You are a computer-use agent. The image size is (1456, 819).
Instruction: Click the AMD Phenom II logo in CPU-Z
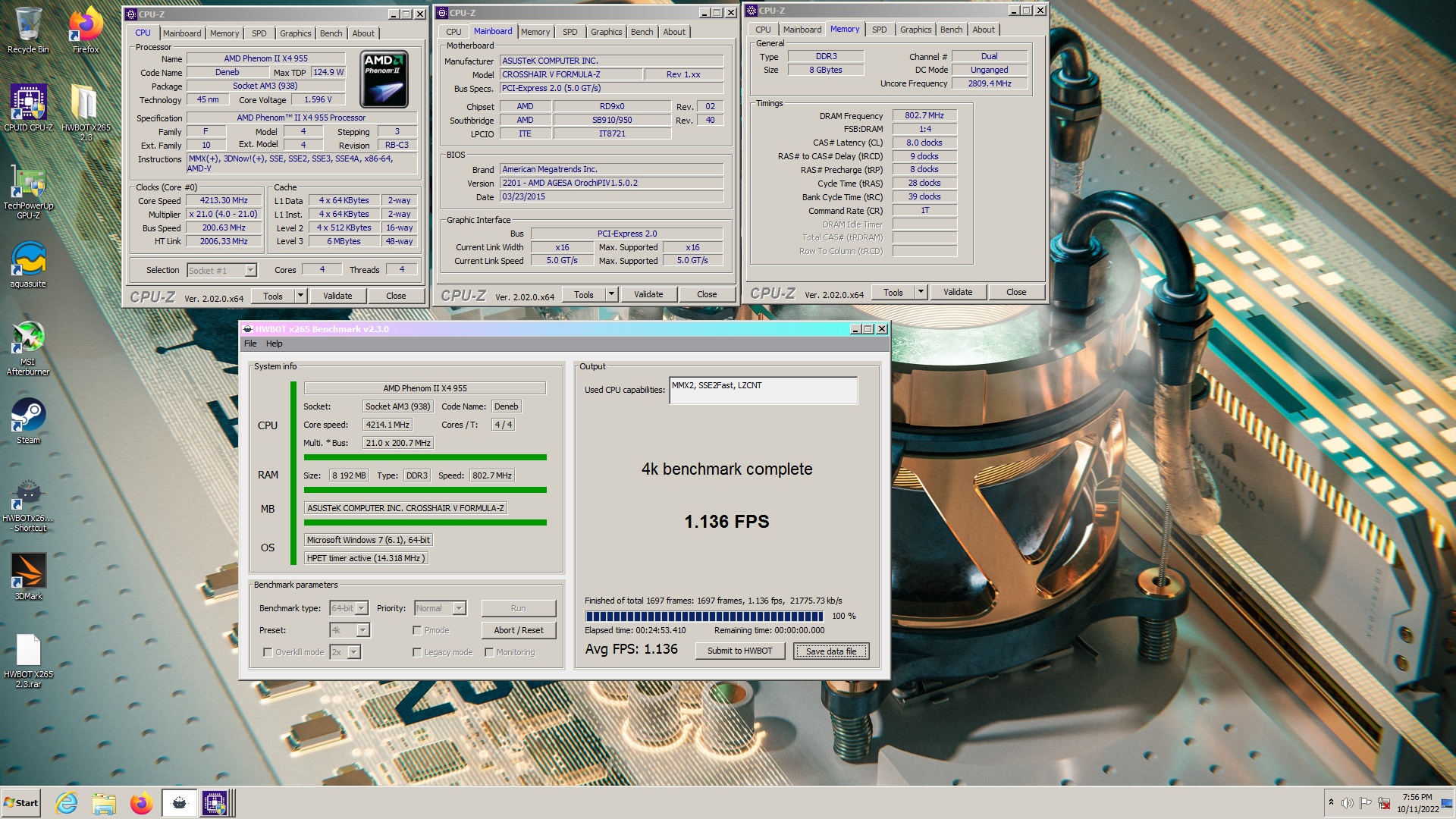(x=384, y=79)
